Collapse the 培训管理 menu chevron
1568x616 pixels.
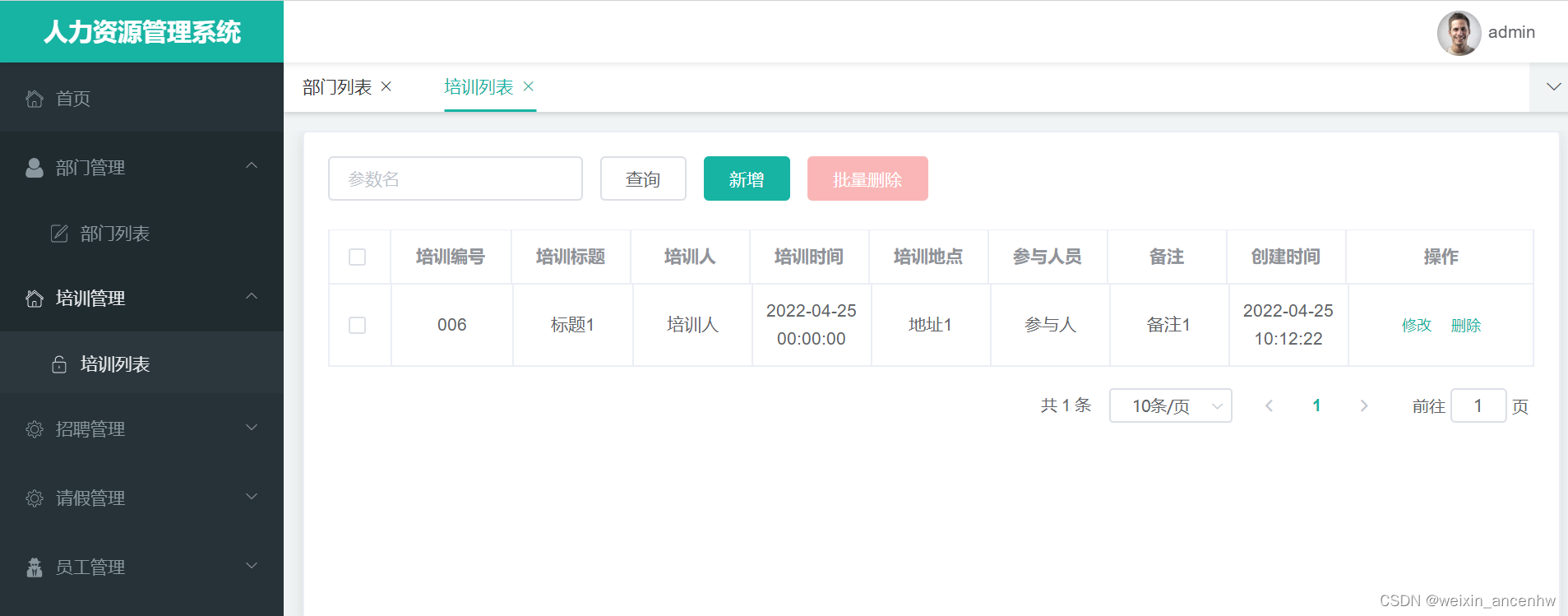[x=252, y=297]
